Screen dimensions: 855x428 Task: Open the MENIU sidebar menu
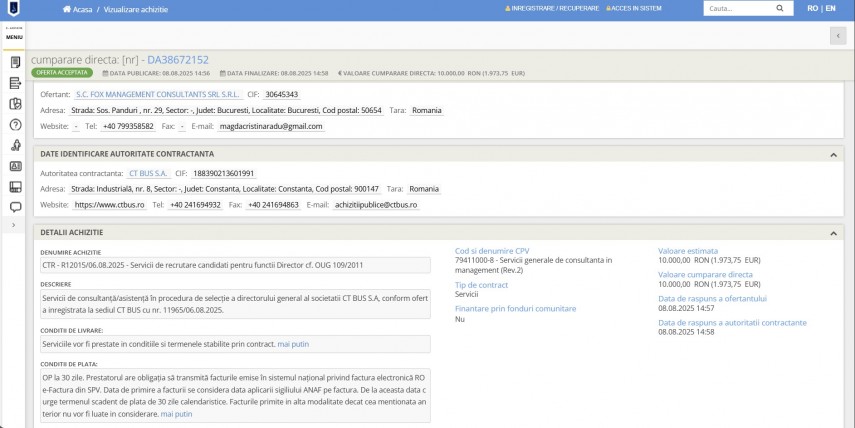tap(14, 35)
